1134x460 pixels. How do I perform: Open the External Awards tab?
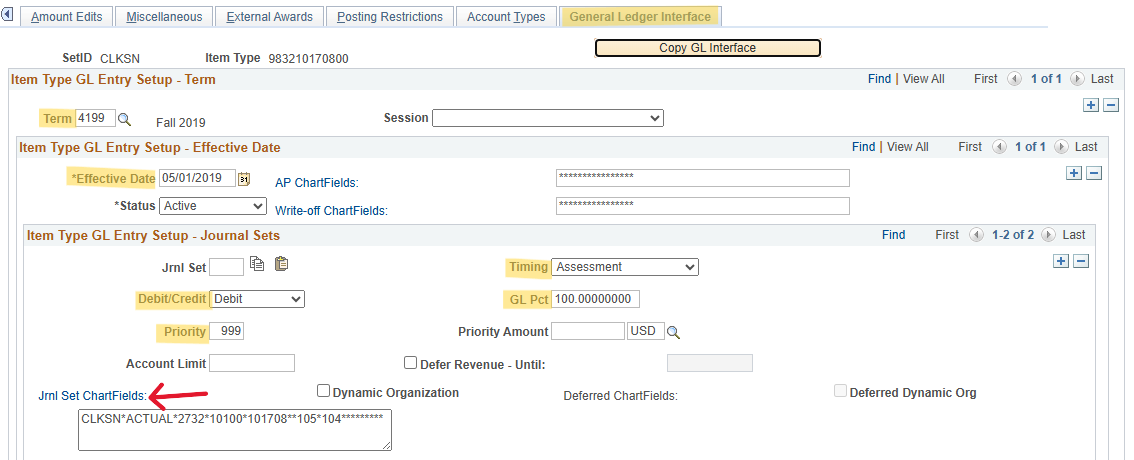tap(269, 17)
